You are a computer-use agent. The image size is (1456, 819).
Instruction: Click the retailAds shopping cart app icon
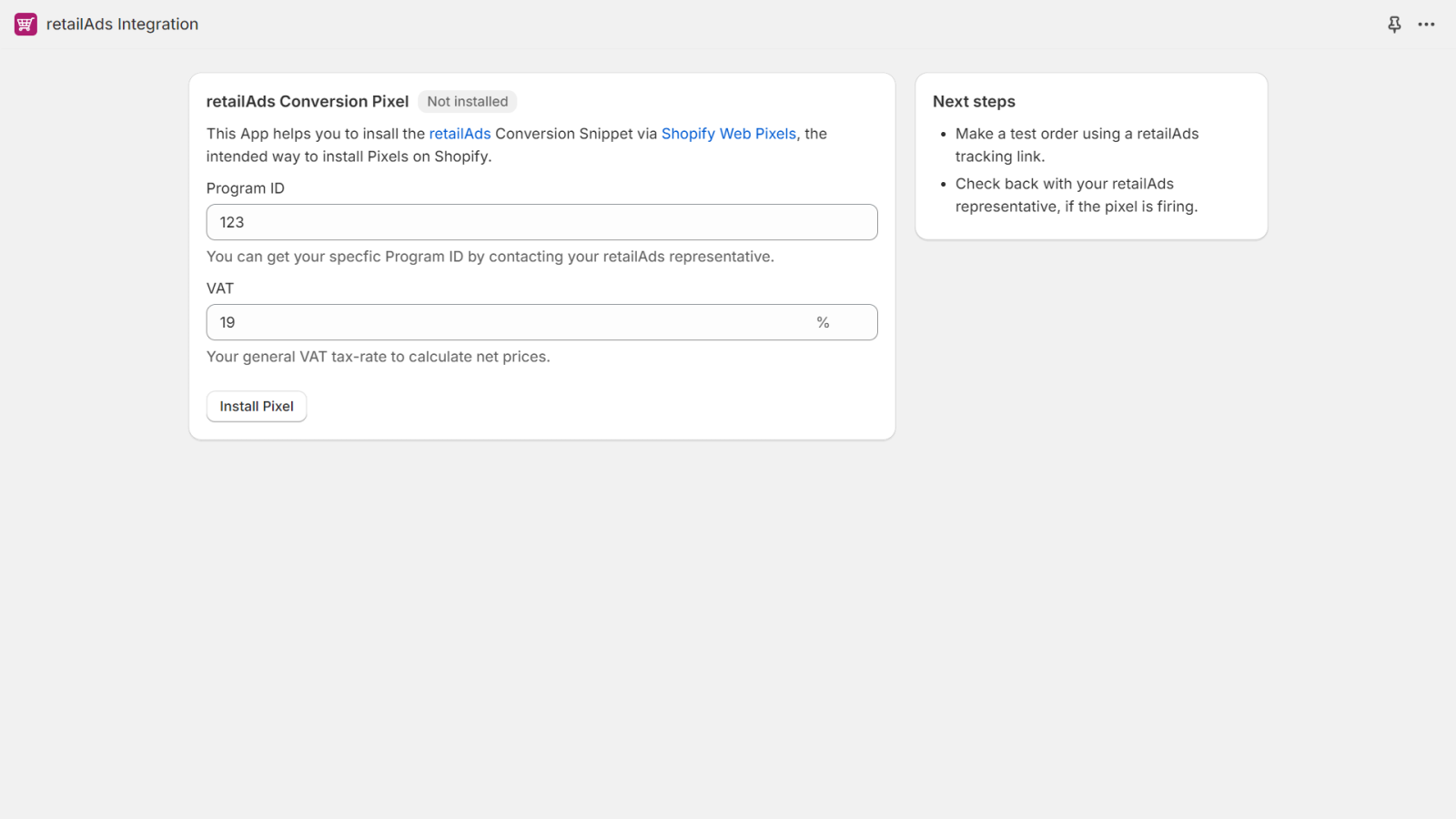pyautogui.click(x=25, y=25)
